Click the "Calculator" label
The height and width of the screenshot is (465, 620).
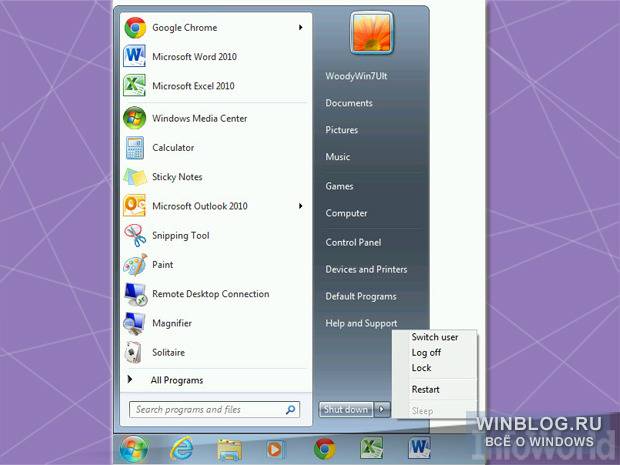click(x=173, y=147)
